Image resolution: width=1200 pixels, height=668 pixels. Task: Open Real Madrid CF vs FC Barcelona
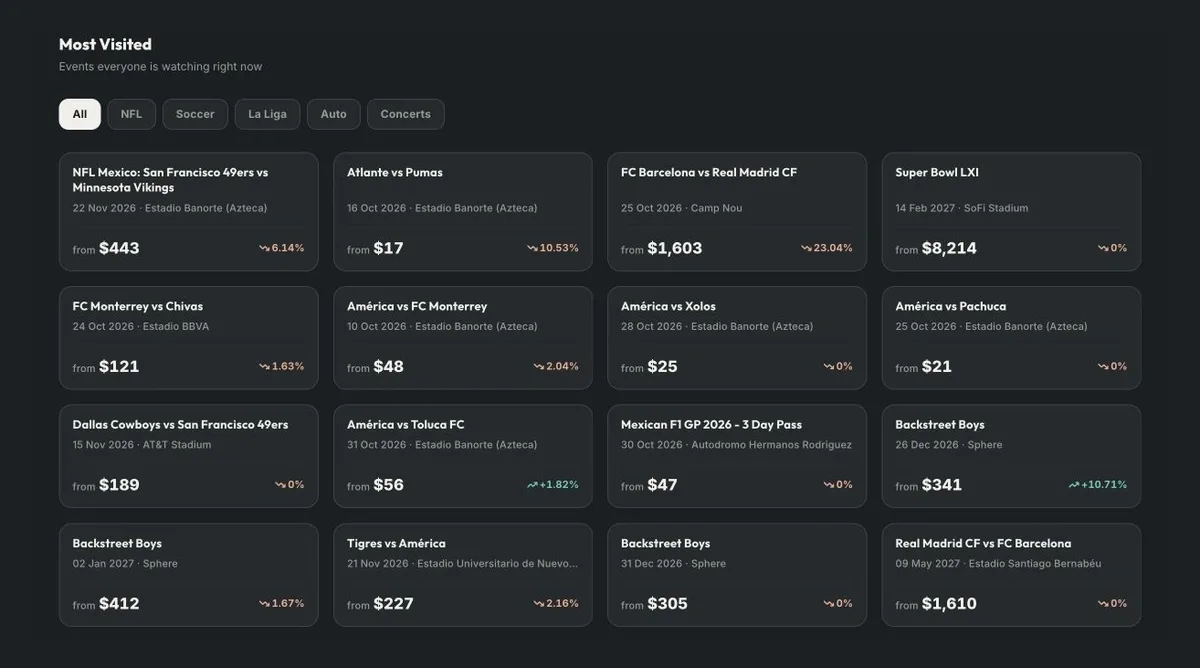click(x=1011, y=575)
